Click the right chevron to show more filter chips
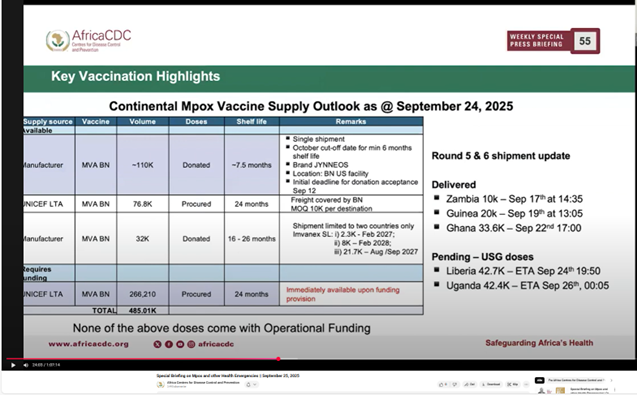 pos(611,380)
